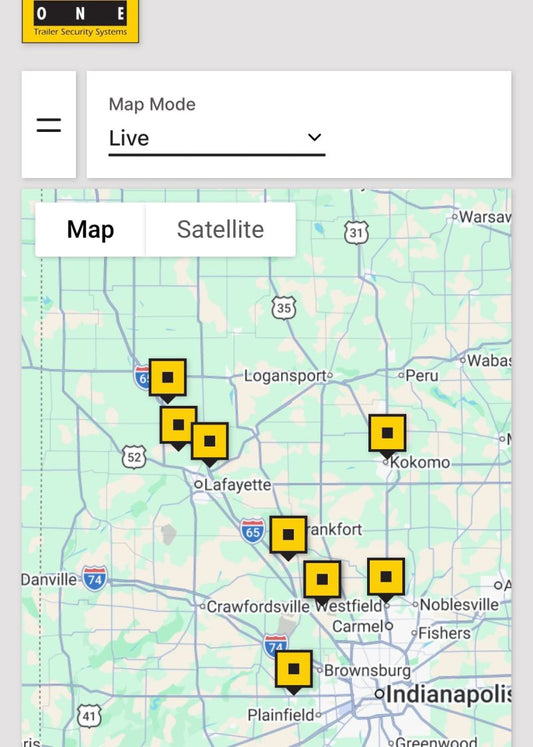Click the Danville city label
Viewport: 533px width, 747px height.
[49, 579]
